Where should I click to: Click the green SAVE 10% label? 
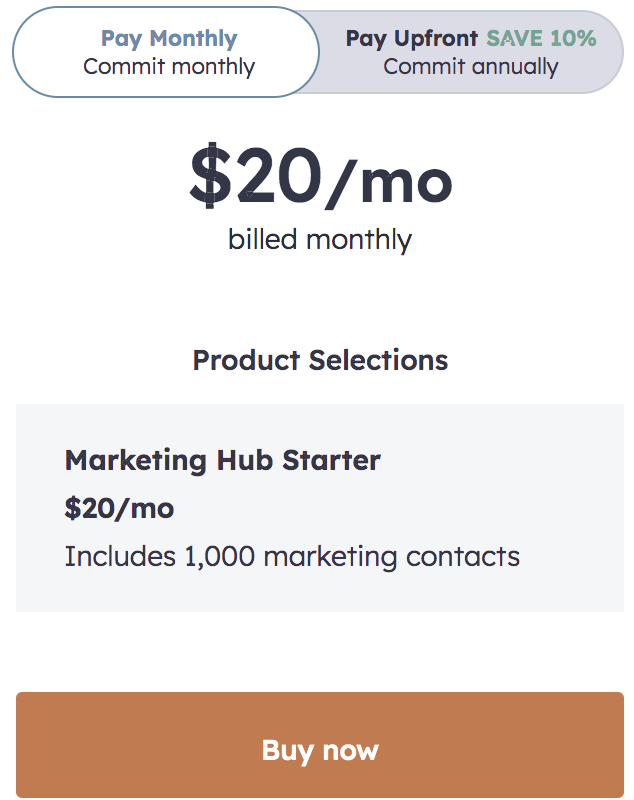tap(541, 39)
